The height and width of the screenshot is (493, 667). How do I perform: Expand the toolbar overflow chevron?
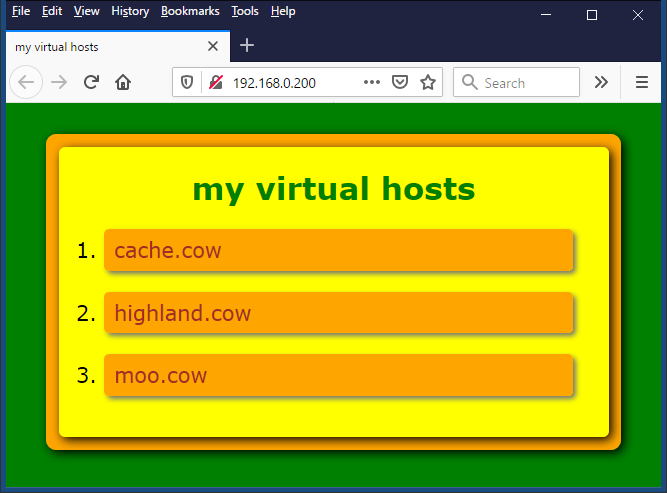(x=601, y=83)
